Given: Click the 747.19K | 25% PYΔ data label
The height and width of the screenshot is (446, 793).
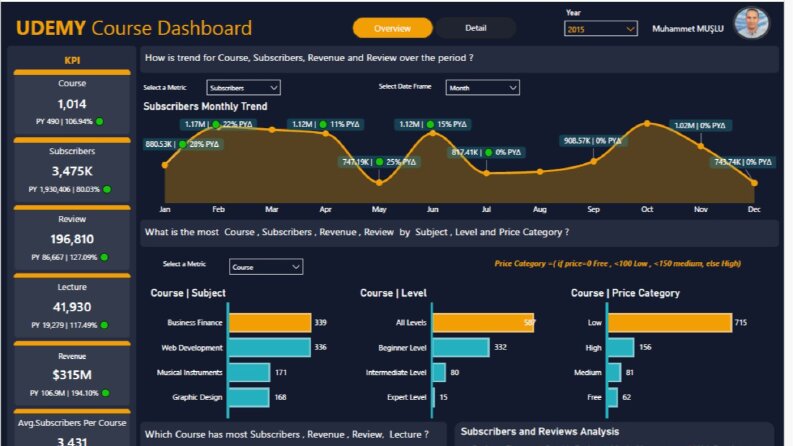Looking at the screenshot, I should pyautogui.click(x=379, y=162).
